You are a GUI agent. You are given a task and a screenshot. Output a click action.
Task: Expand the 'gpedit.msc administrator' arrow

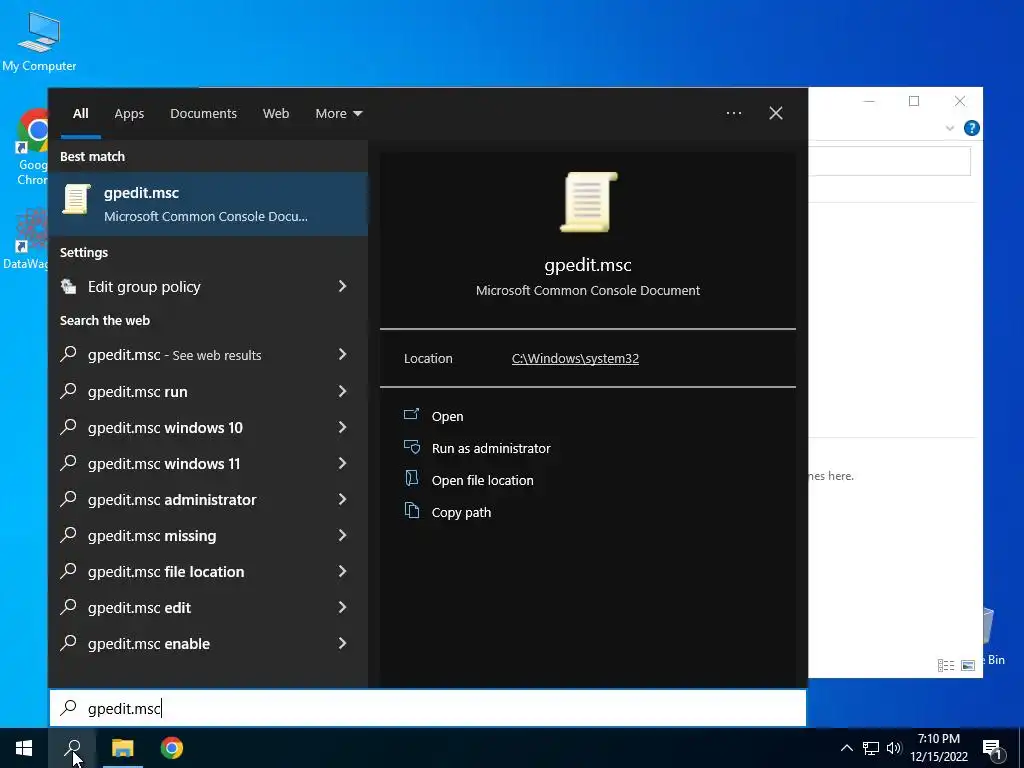click(343, 499)
